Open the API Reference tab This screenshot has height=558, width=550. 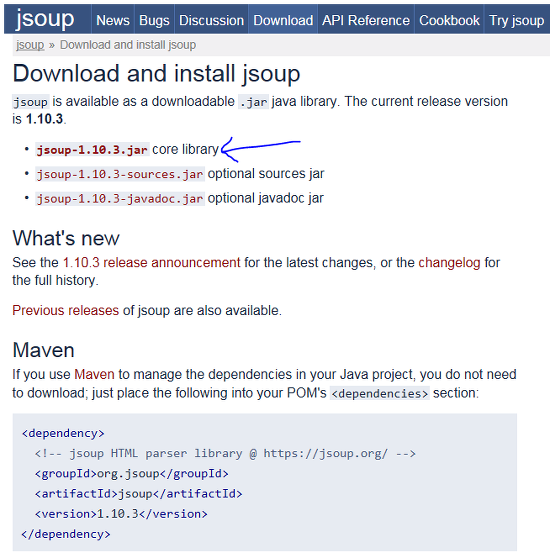click(x=366, y=20)
